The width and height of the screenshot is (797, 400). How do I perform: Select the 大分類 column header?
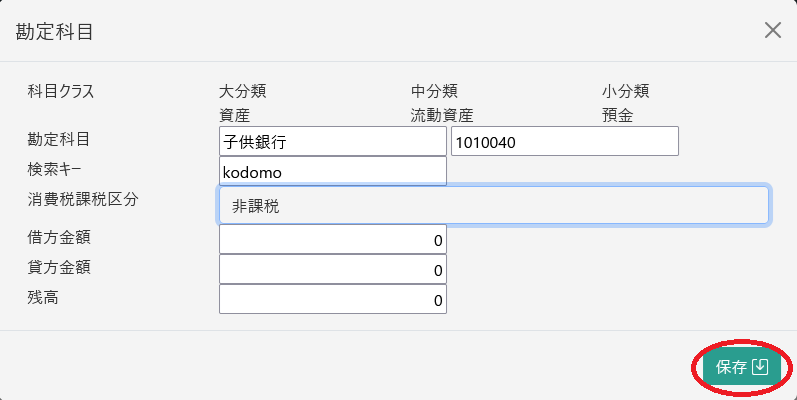(x=242, y=91)
